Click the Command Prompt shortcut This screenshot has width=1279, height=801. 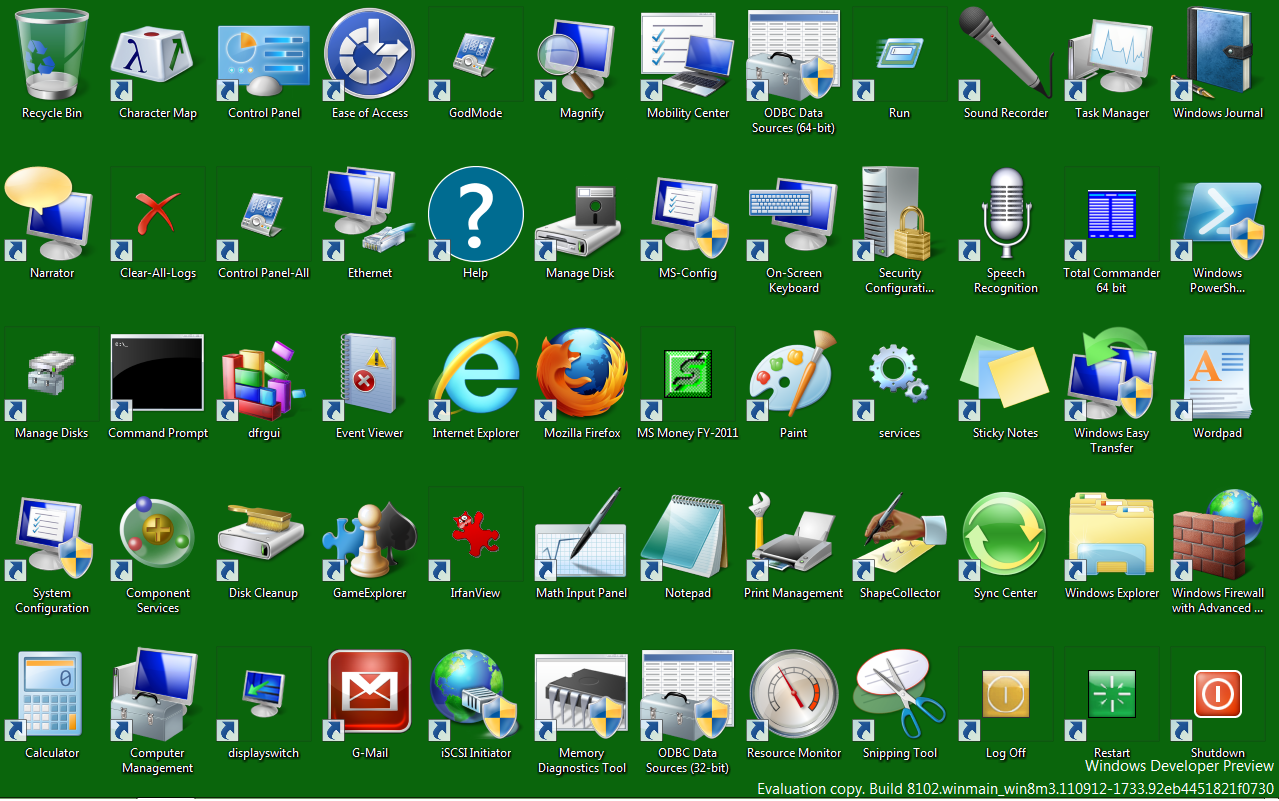[158, 374]
